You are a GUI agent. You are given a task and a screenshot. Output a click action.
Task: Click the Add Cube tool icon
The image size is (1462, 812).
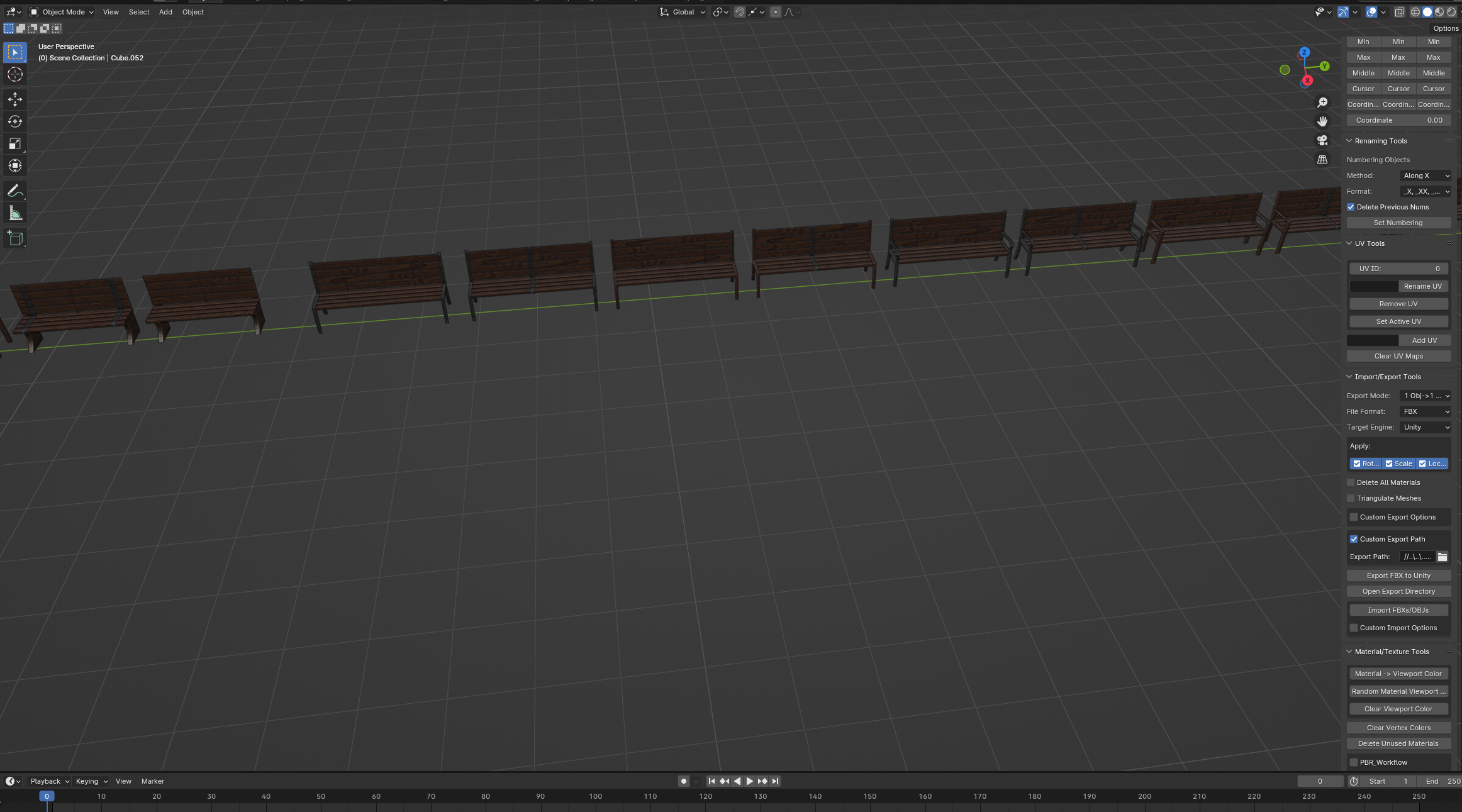tap(15, 238)
